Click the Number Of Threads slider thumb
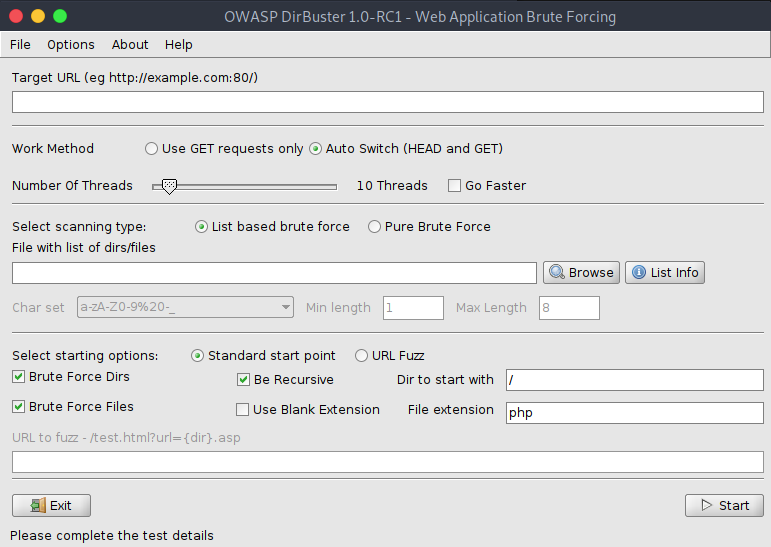771x547 pixels. coord(169,186)
